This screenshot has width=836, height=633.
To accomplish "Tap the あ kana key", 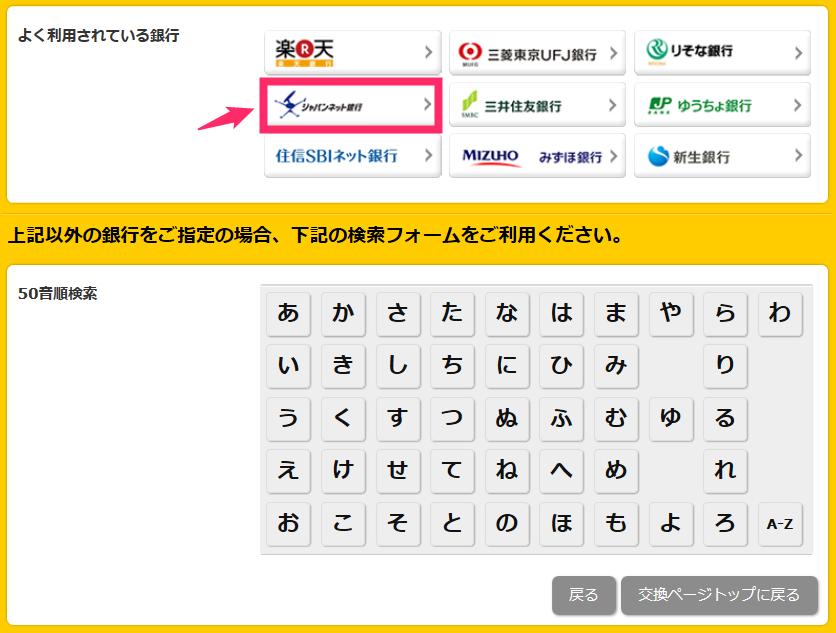I will (288, 314).
